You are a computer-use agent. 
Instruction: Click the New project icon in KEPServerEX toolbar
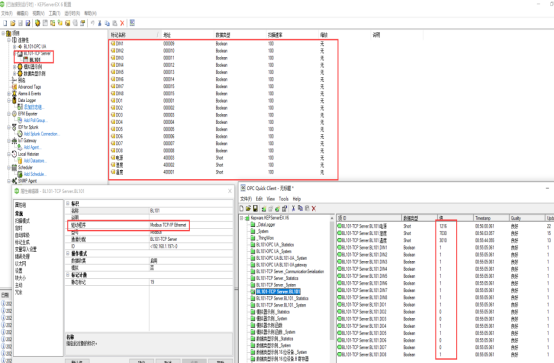[5, 23]
